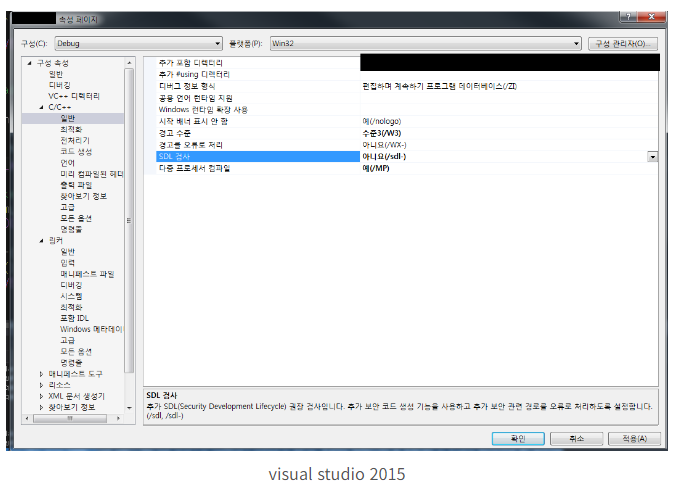Select 일반 under 링커

pyautogui.click(x=68, y=252)
